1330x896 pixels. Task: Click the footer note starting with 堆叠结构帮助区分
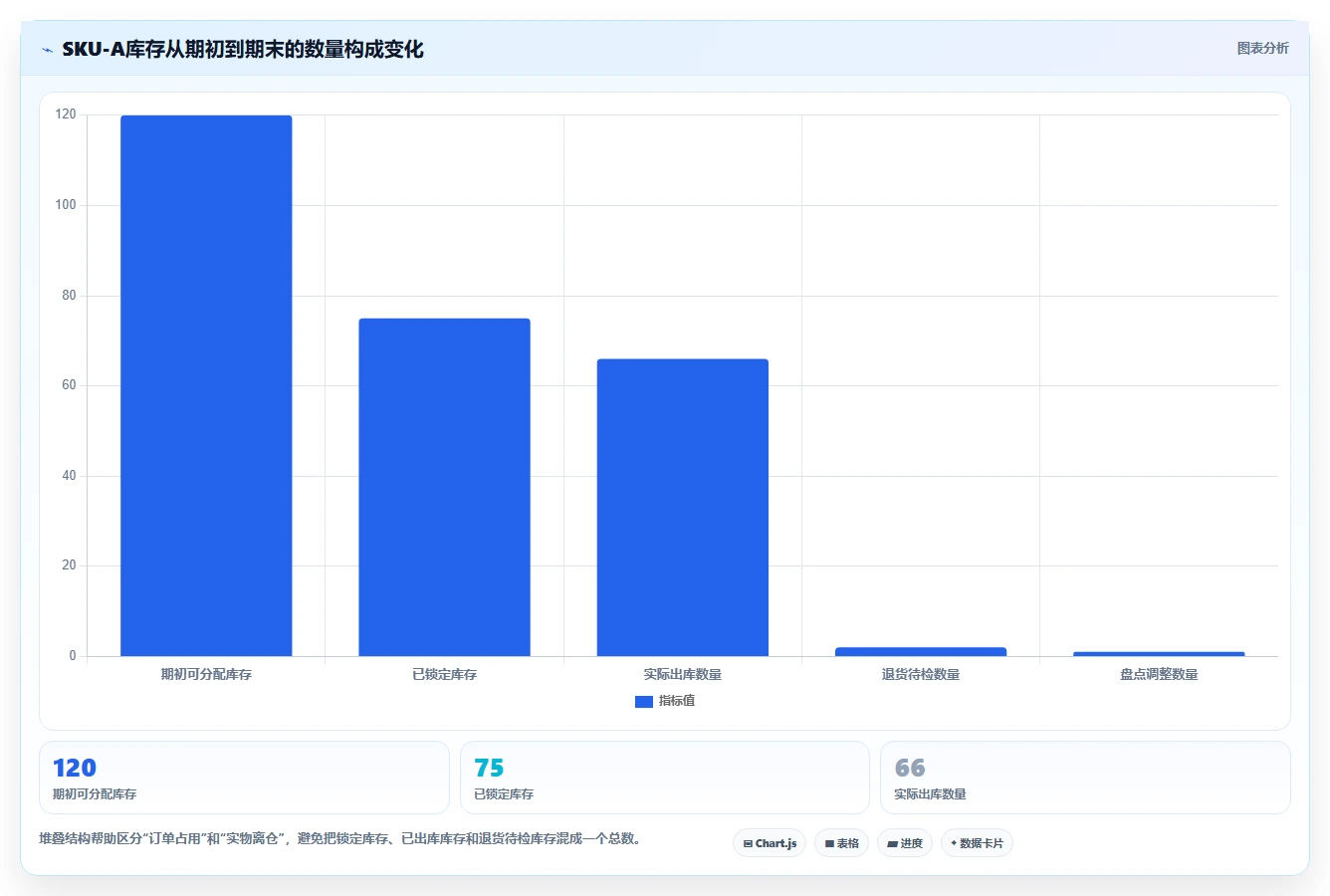(341, 838)
